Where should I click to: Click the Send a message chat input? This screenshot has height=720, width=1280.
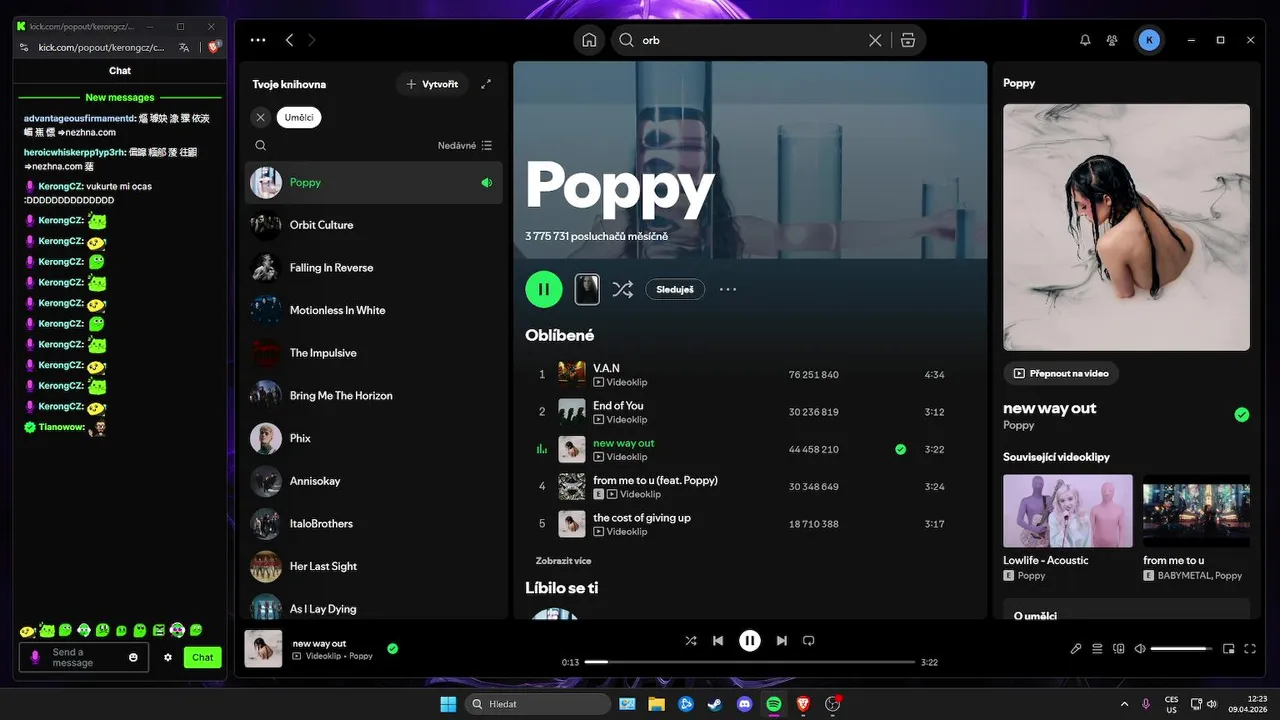point(84,657)
